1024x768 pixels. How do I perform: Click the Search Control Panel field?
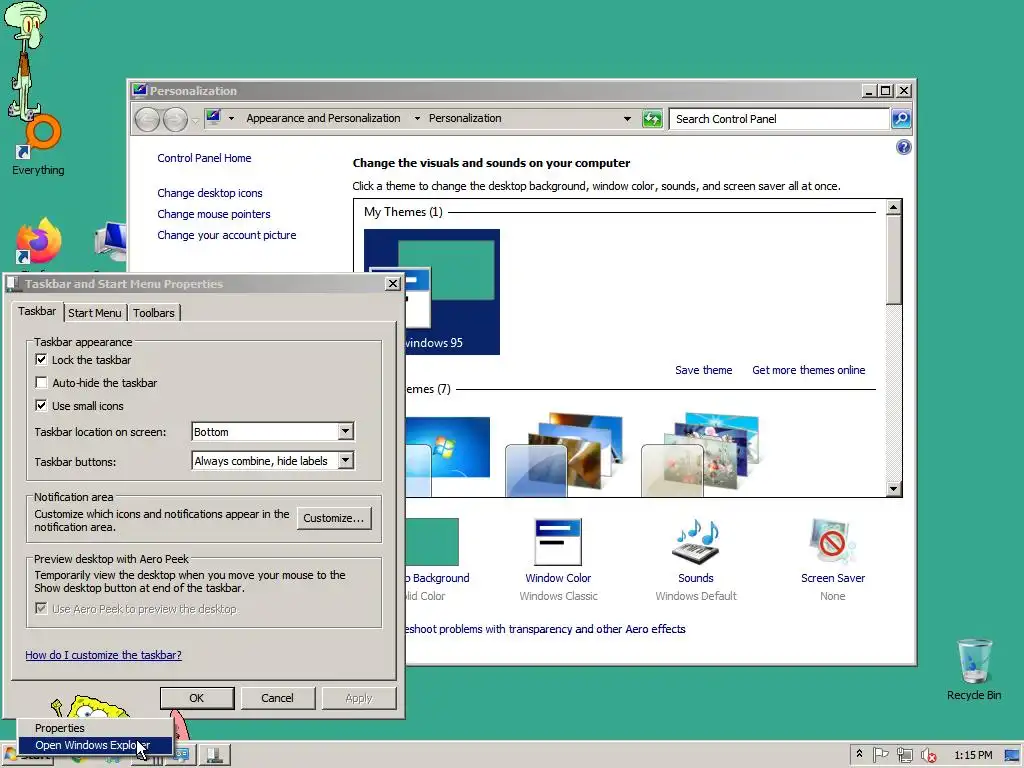coord(779,119)
